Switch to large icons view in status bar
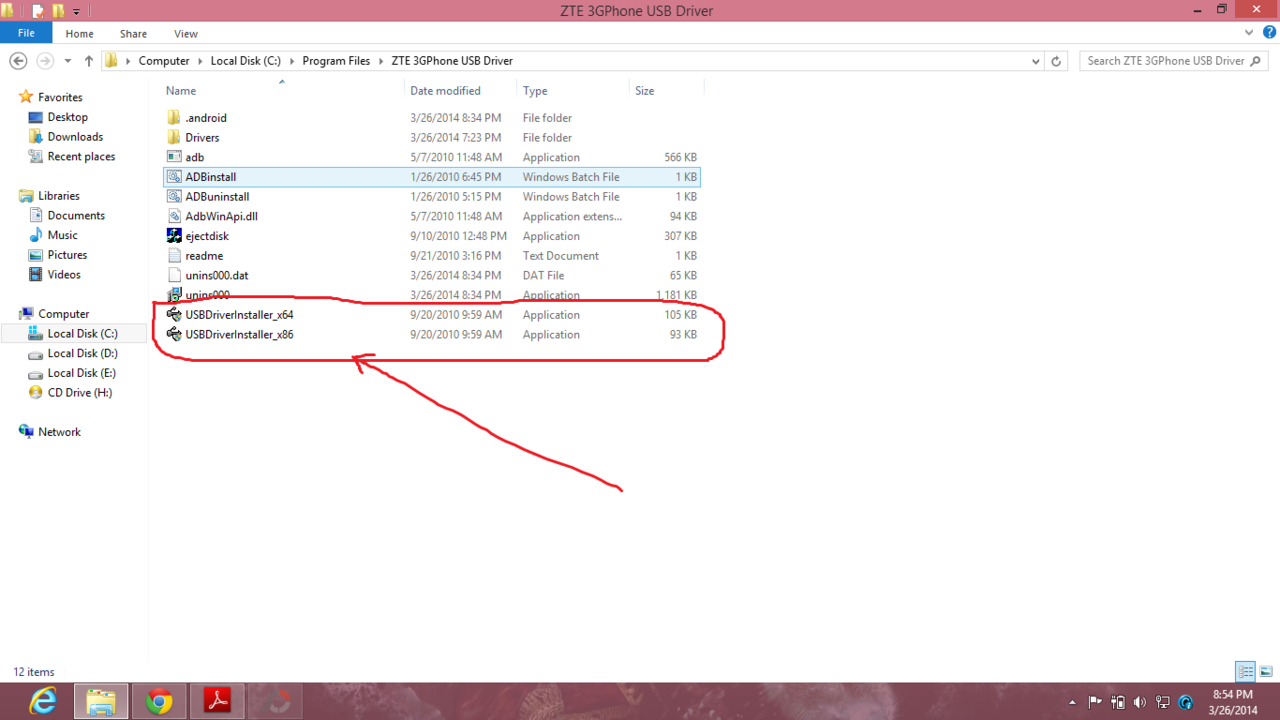Viewport: 1280px width, 720px height. [x=1266, y=672]
